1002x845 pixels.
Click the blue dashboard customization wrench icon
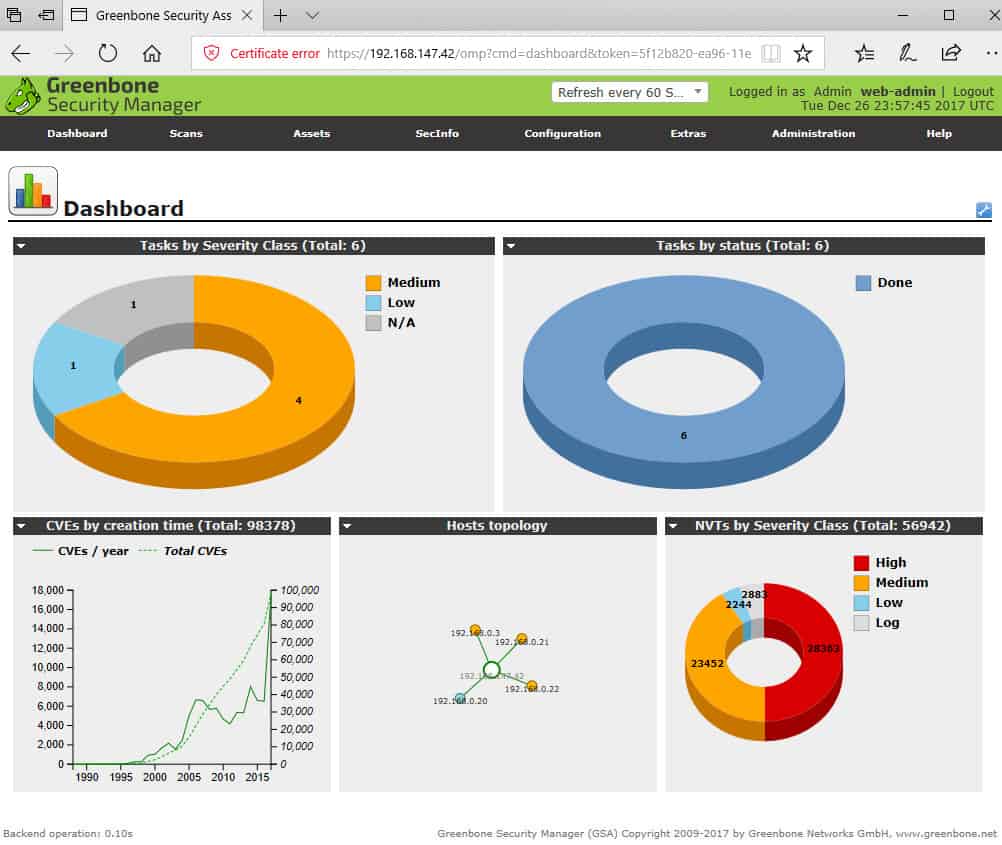tap(984, 210)
